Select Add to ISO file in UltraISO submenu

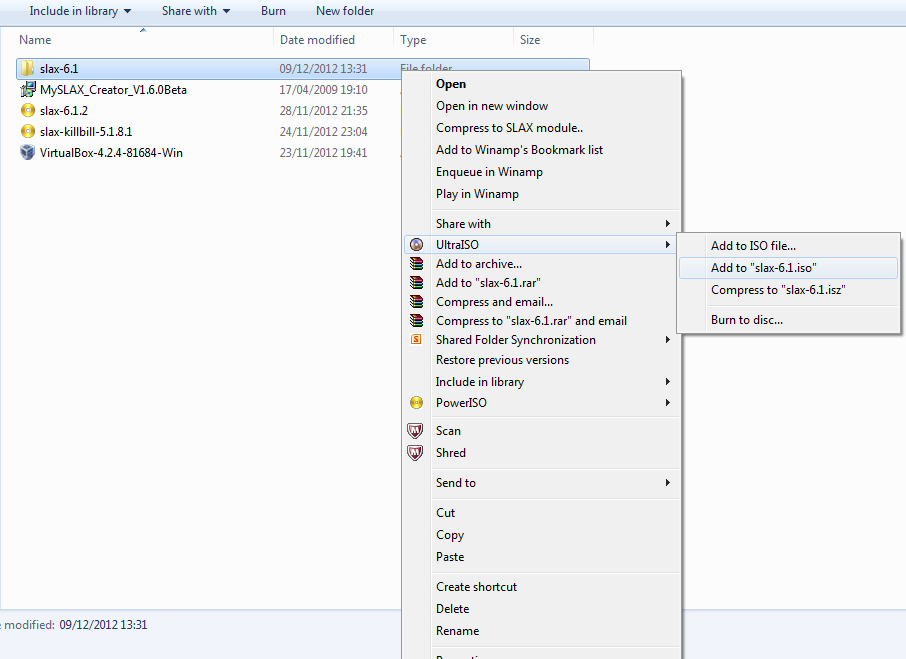pos(753,246)
